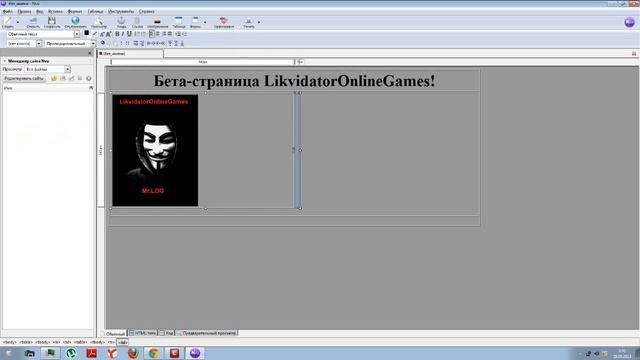Switch to the Обычный view tab
The image size is (640, 360).
click(x=113, y=333)
